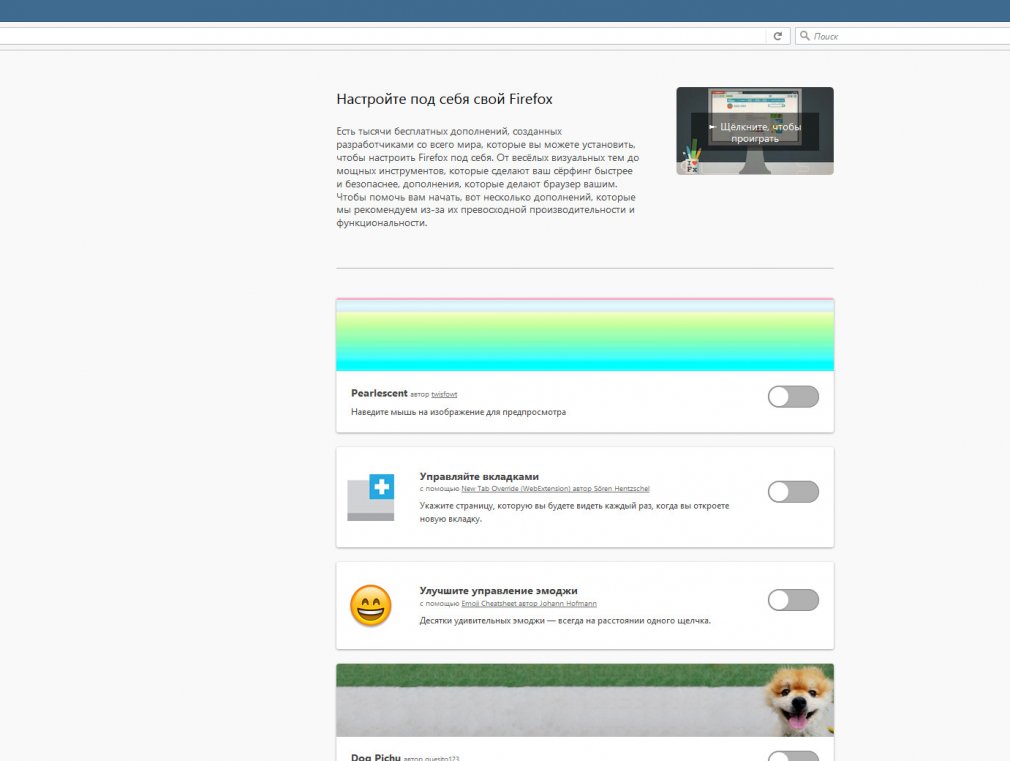Click the magnifier icon in the search box
This screenshot has width=1010, height=761.
(805, 36)
